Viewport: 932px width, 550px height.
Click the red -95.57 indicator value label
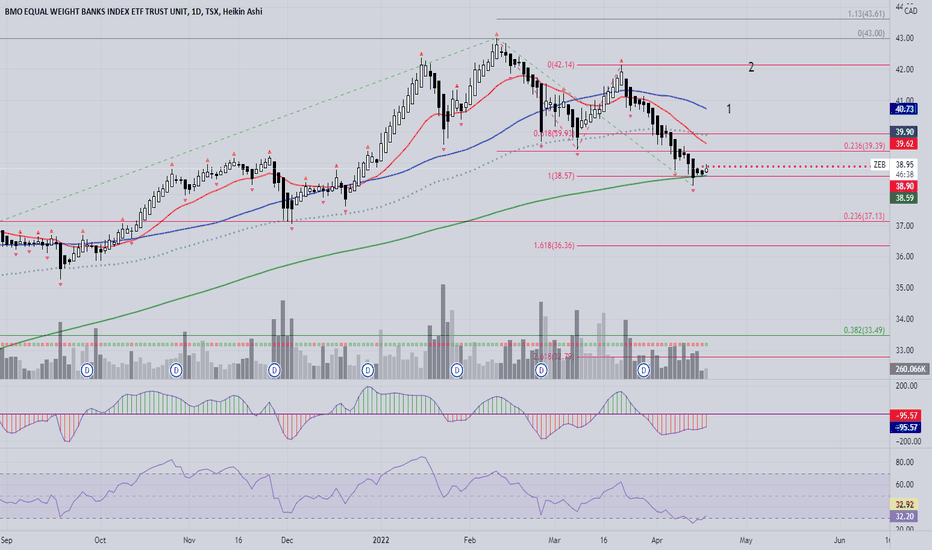pos(904,416)
